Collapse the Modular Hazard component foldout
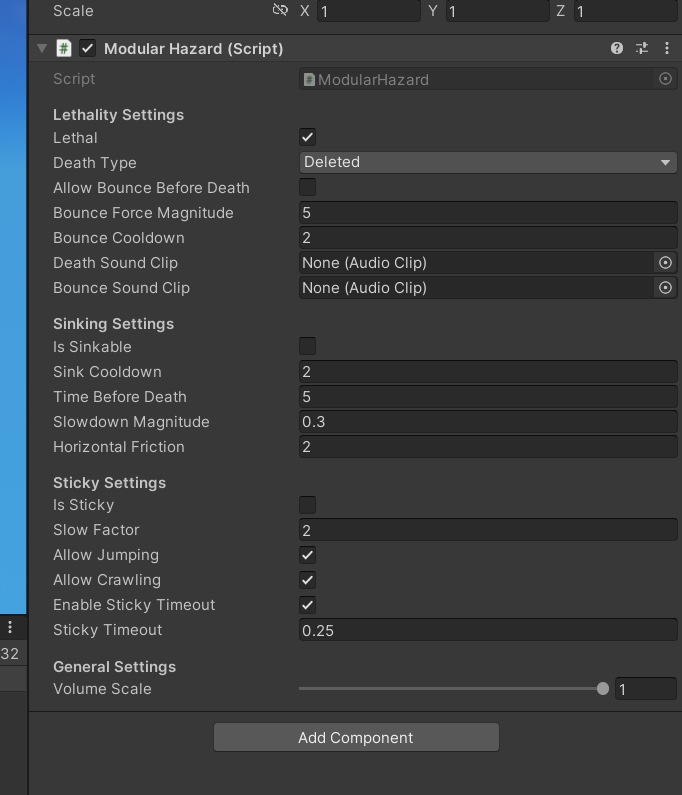The image size is (682, 795). pyautogui.click(x=42, y=49)
